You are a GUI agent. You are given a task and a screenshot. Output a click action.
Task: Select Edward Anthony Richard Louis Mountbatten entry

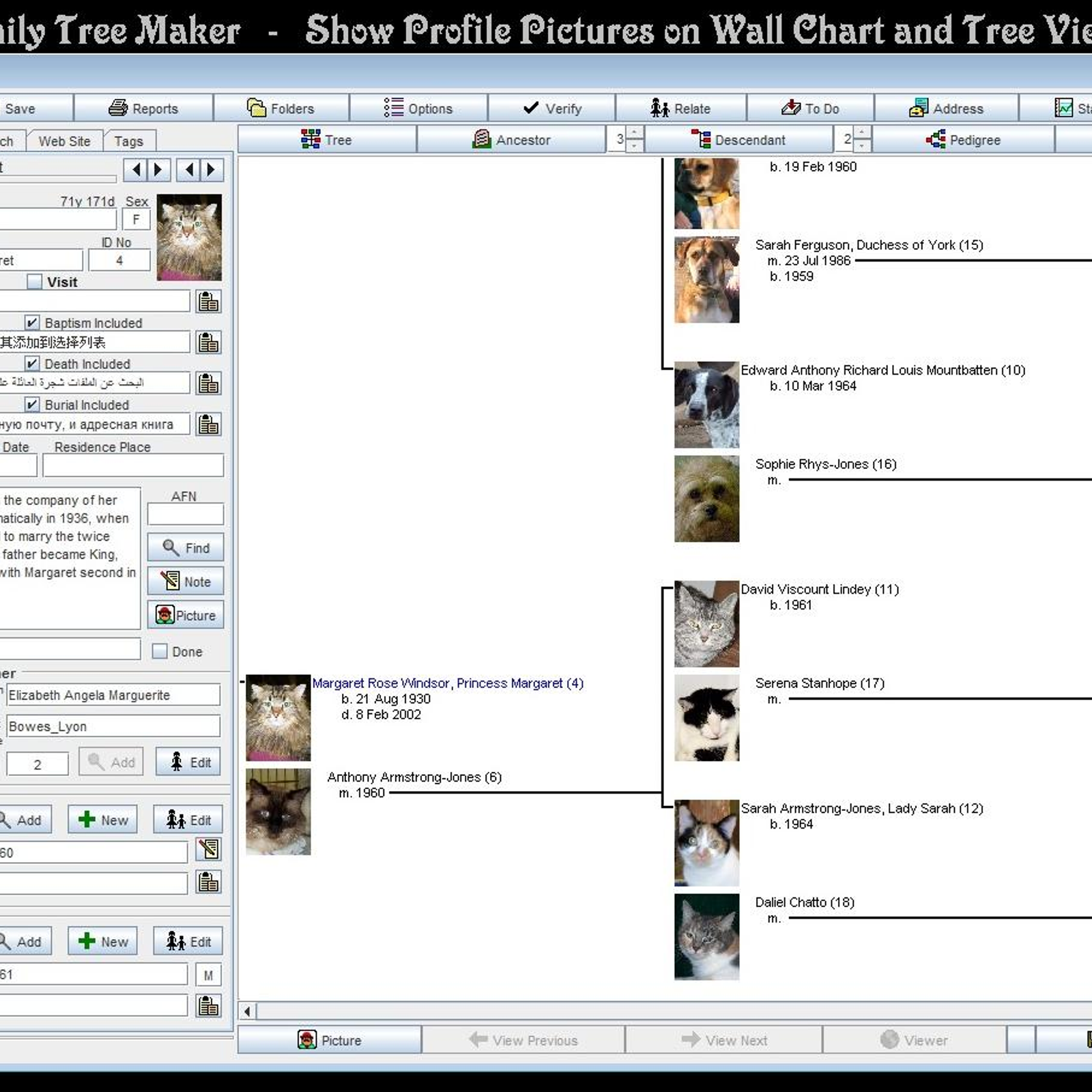[883, 370]
